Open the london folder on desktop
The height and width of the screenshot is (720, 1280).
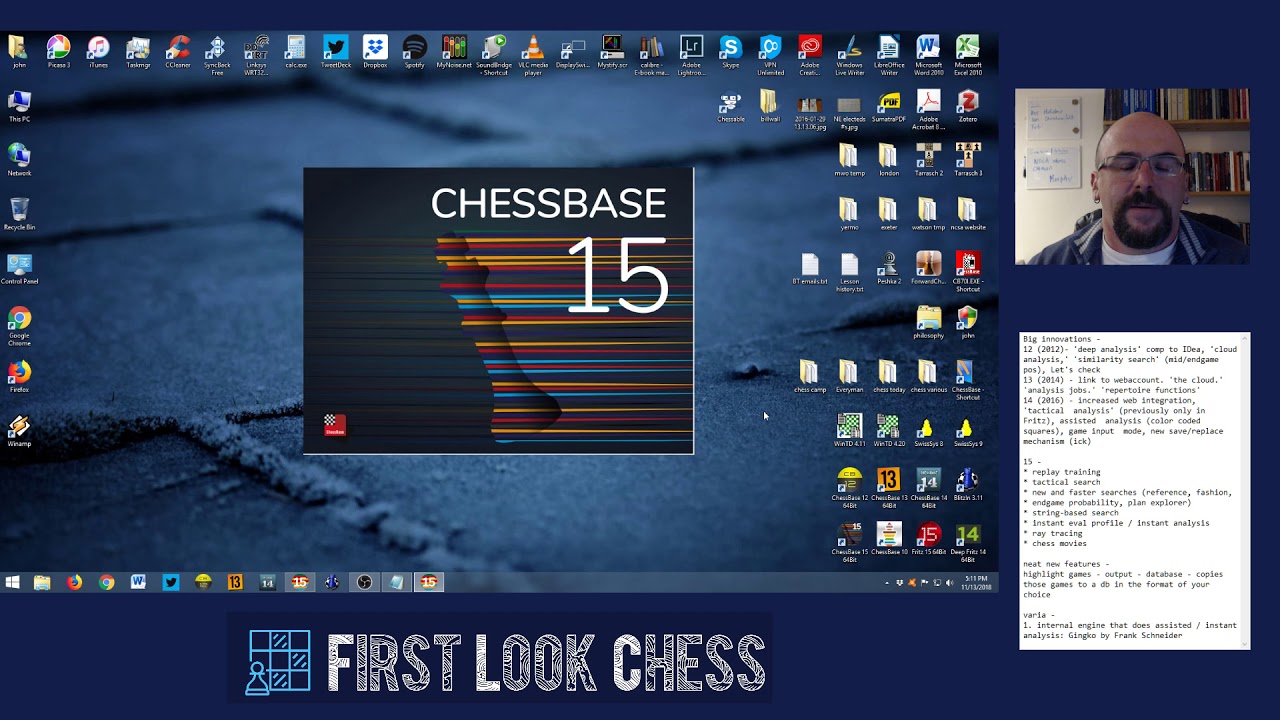coord(888,160)
